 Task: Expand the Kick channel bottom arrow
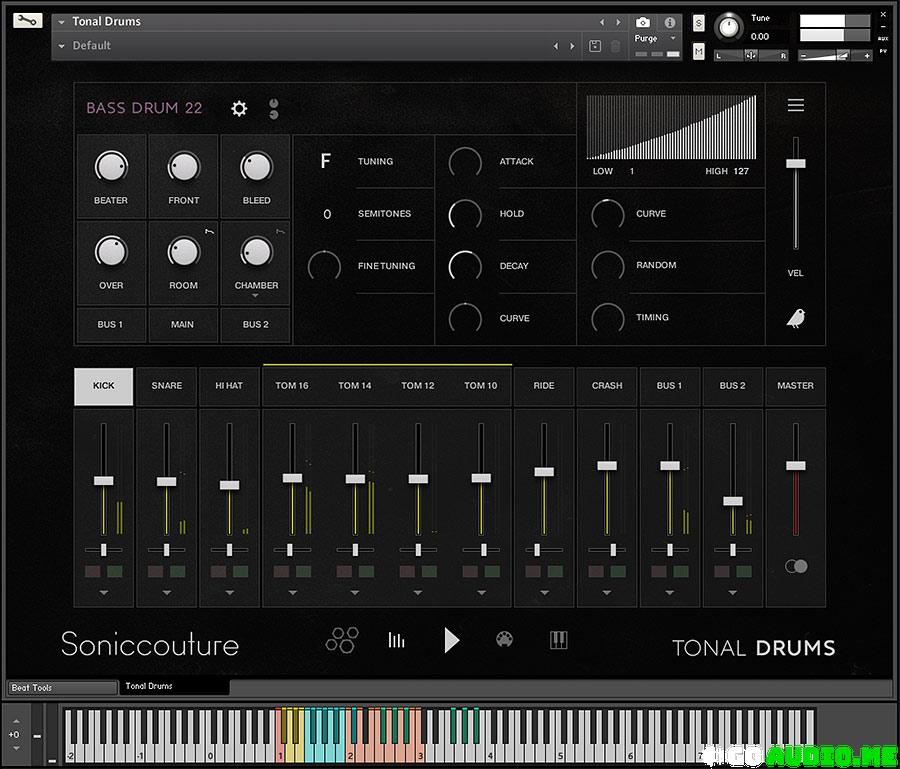click(104, 592)
